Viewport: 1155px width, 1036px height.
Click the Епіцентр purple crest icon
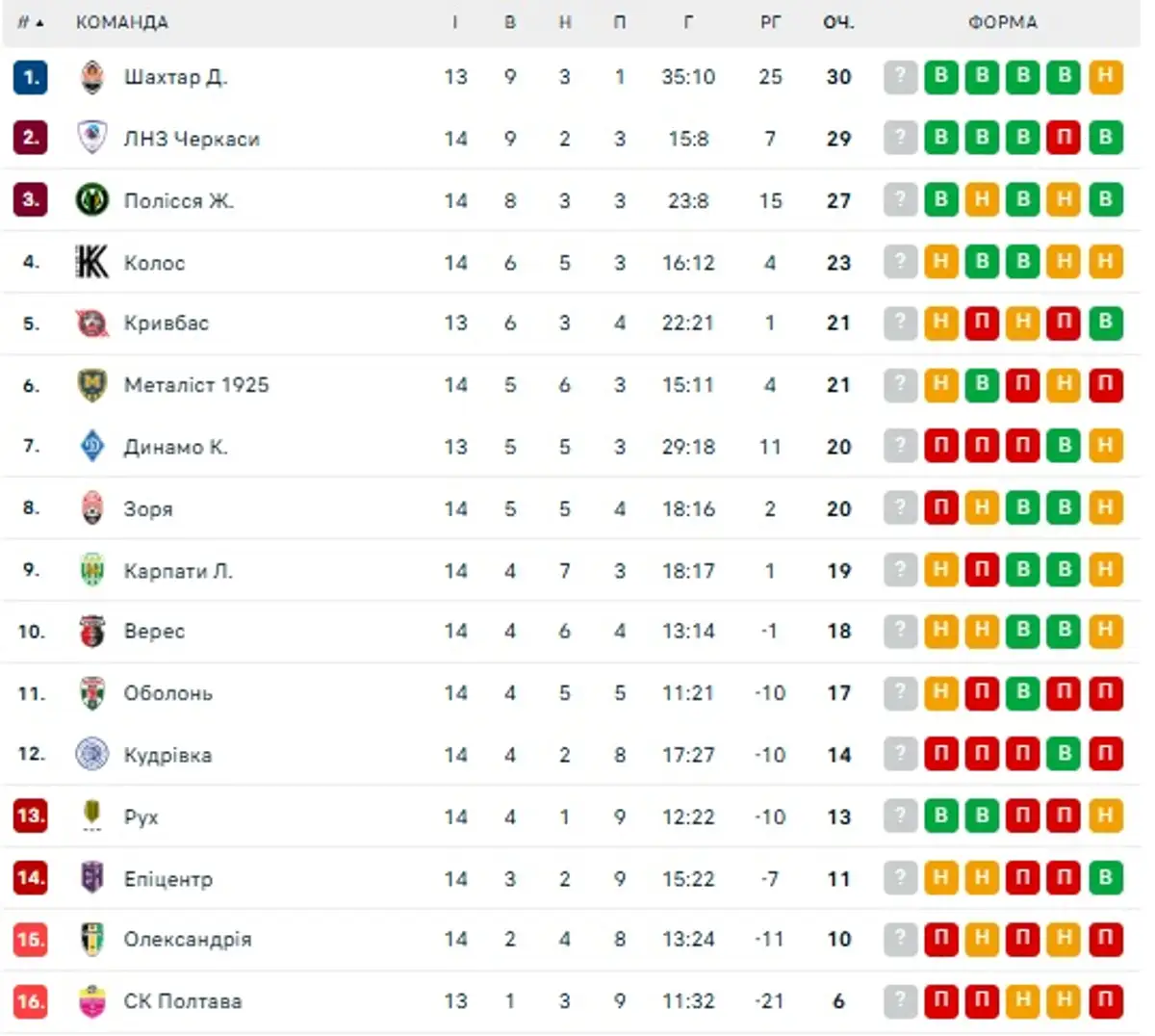[91, 878]
